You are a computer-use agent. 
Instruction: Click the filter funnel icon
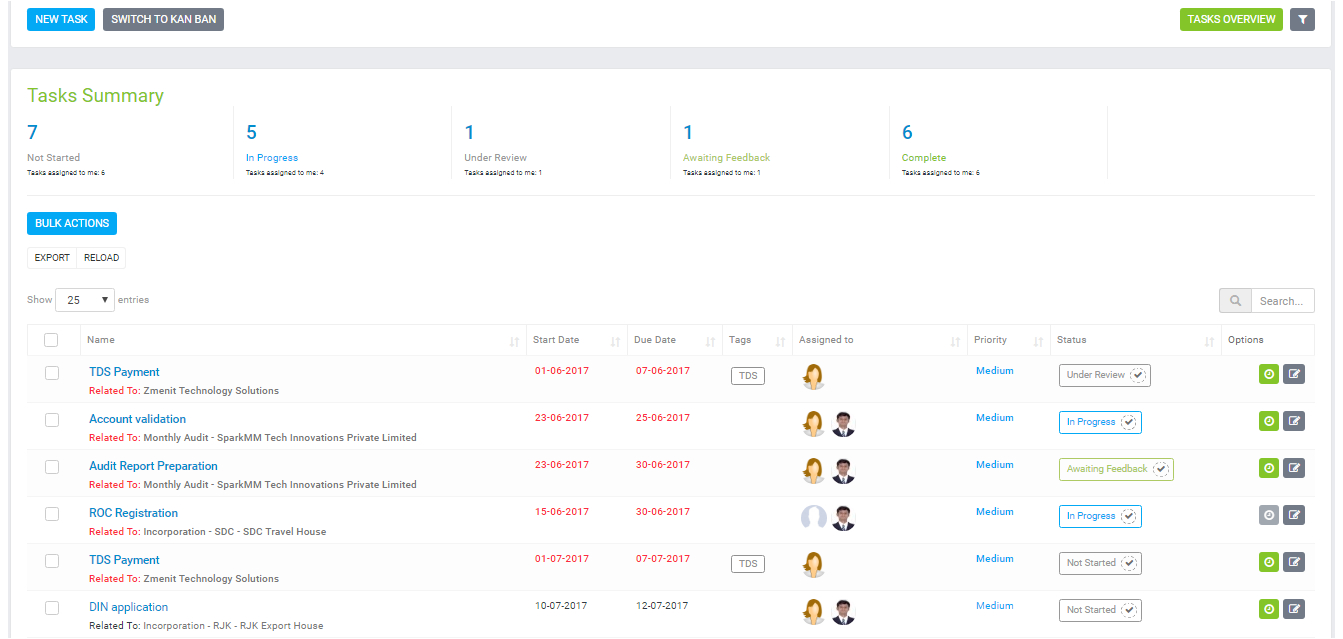1302,19
